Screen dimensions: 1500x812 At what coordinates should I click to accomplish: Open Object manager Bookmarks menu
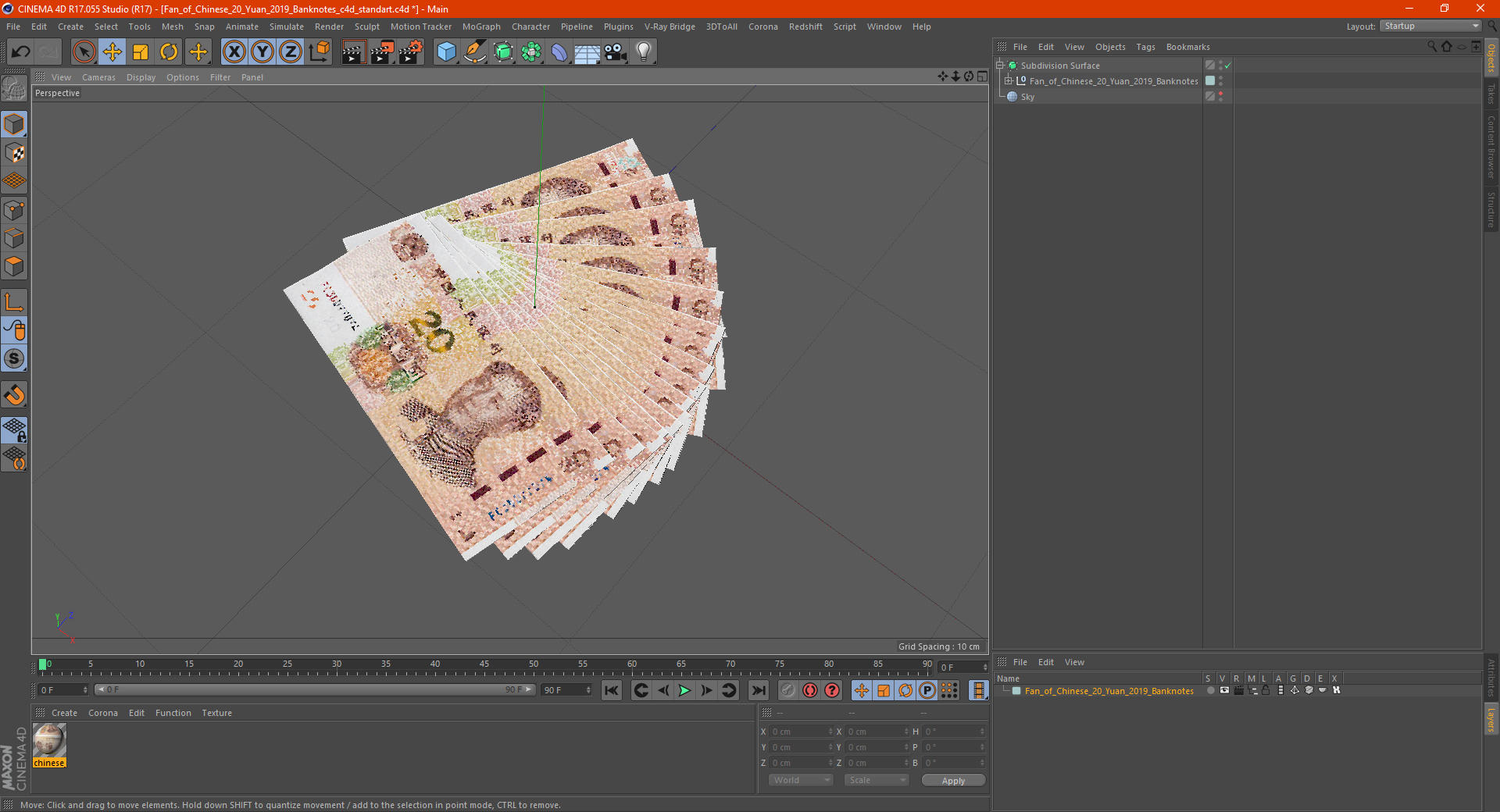click(1187, 47)
